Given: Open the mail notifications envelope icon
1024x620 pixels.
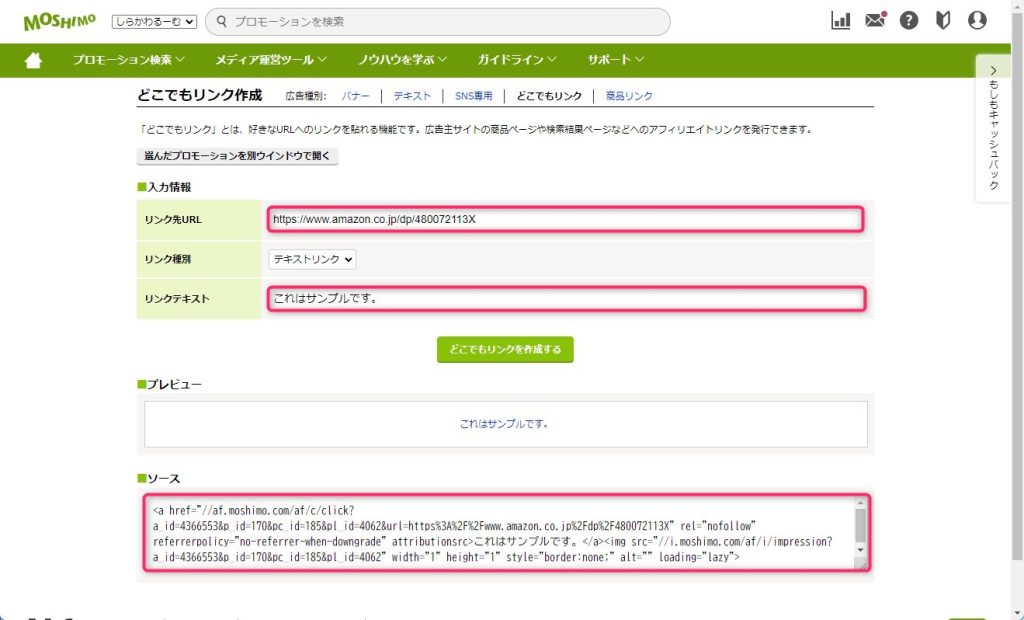Looking at the screenshot, I should click(875, 21).
